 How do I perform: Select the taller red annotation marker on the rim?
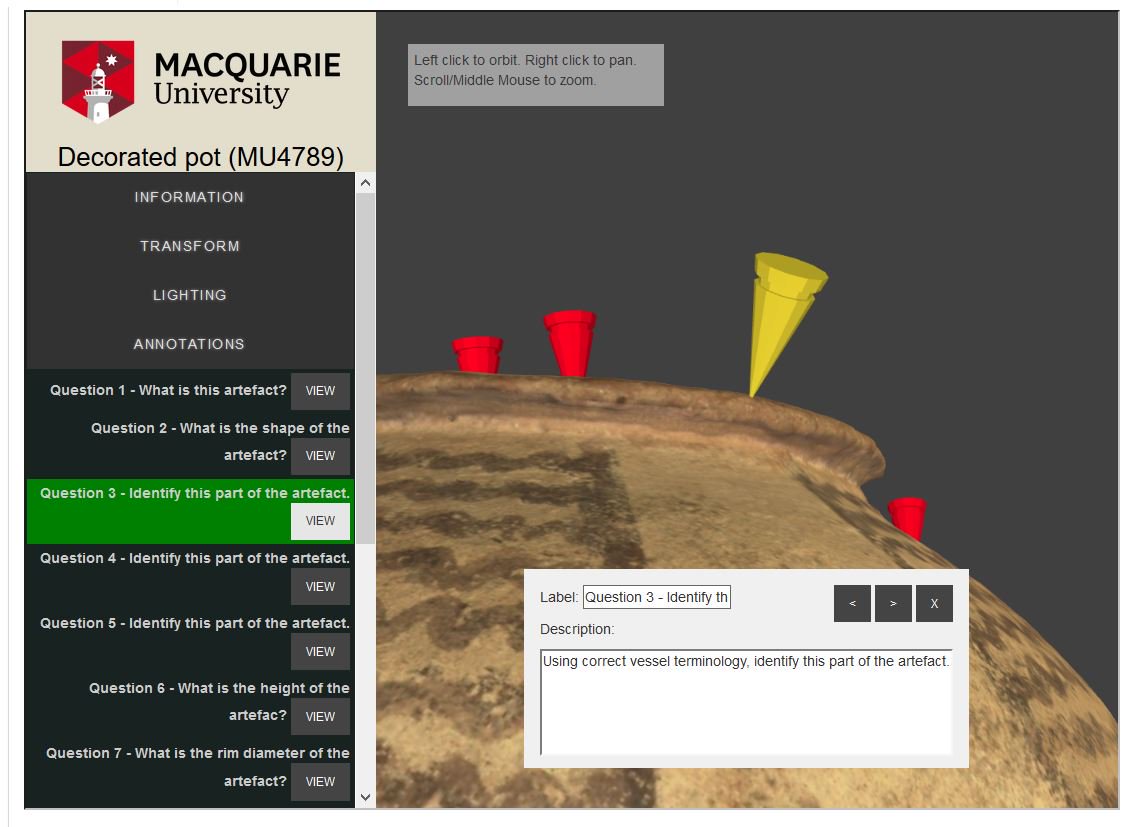570,343
